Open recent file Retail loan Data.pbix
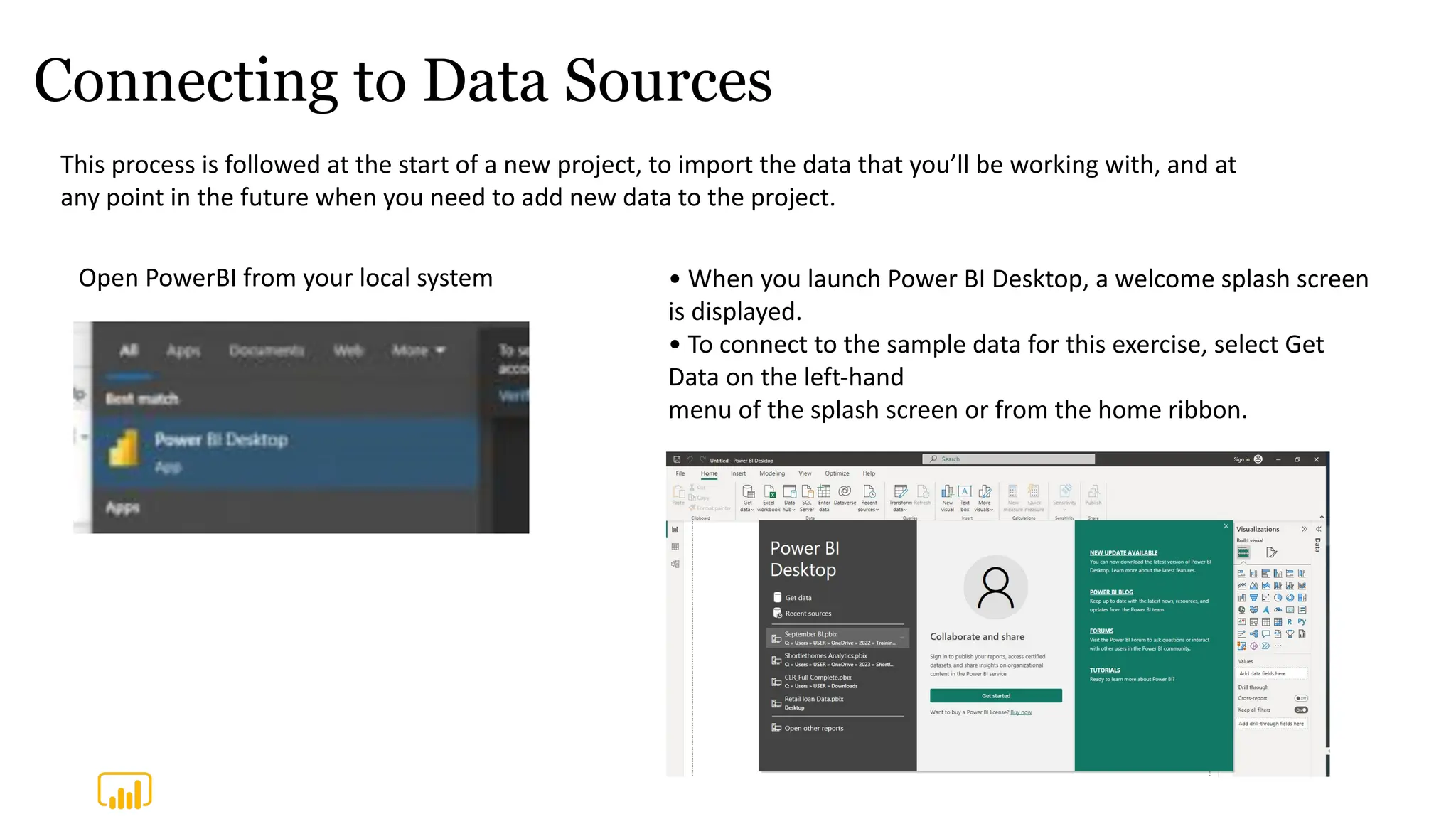Viewport: 1456px width, 819px height. (x=837, y=703)
